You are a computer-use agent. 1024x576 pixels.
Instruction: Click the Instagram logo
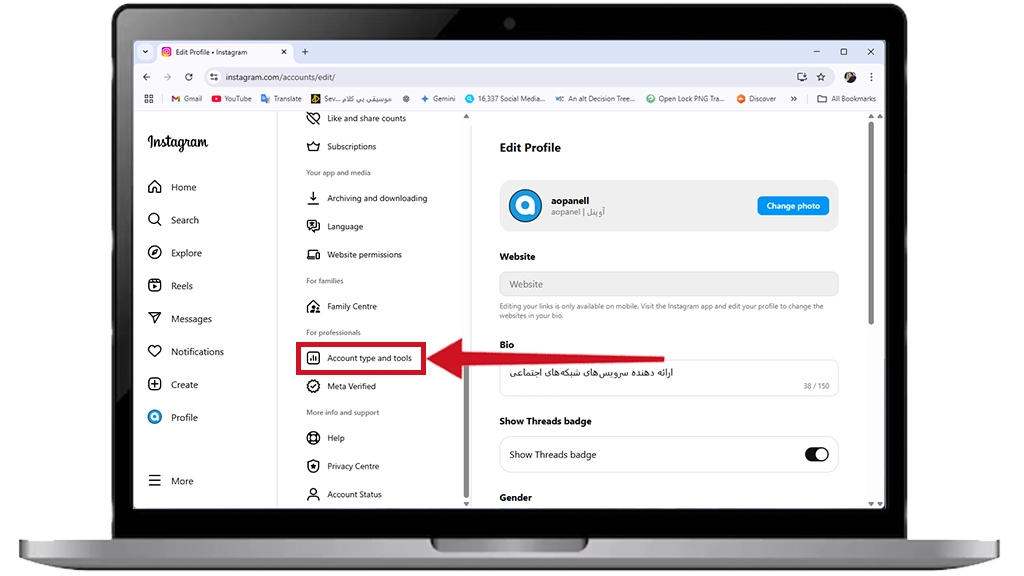click(x=178, y=142)
